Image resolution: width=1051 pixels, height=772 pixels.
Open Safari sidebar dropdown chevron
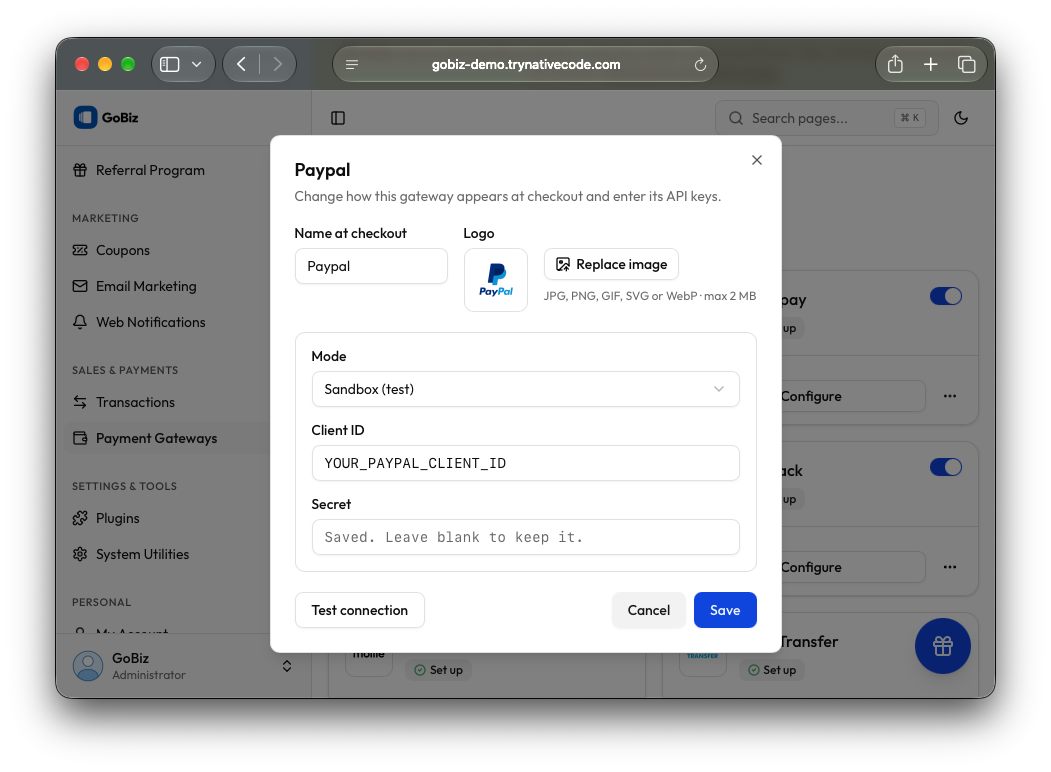click(196, 64)
